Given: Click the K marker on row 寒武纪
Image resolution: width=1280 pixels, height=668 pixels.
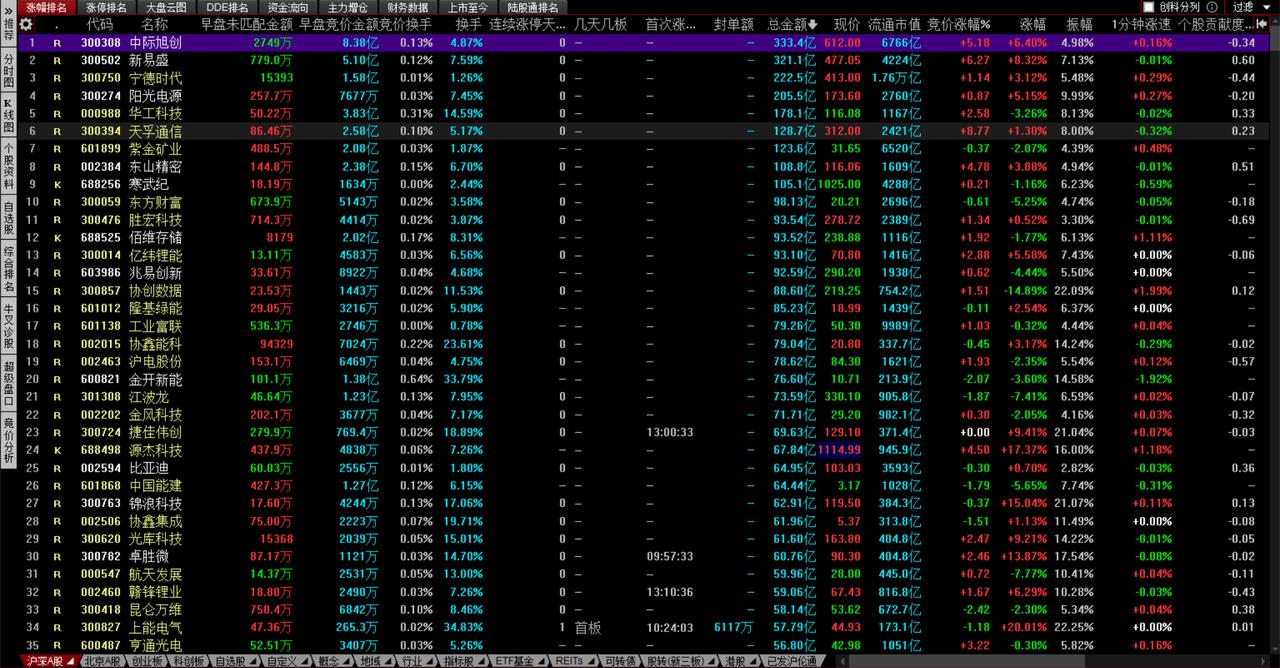Looking at the screenshot, I should [x=57, y=184].
